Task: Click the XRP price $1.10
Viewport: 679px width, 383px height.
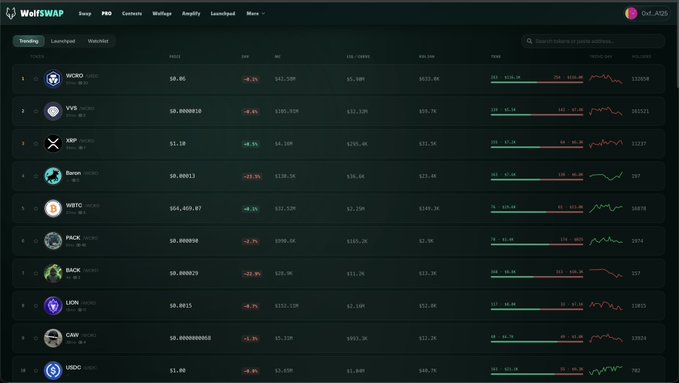Action: (x=178, y=143)
